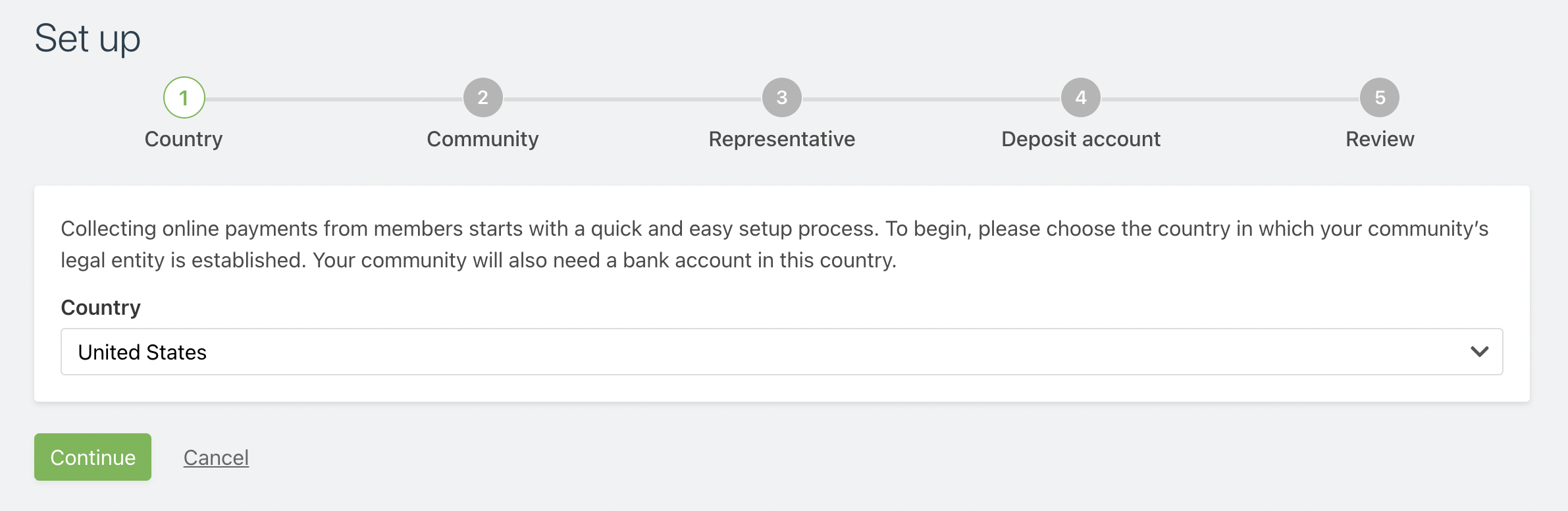
Task: Click the green Continue button
Action: click(93, 457)
